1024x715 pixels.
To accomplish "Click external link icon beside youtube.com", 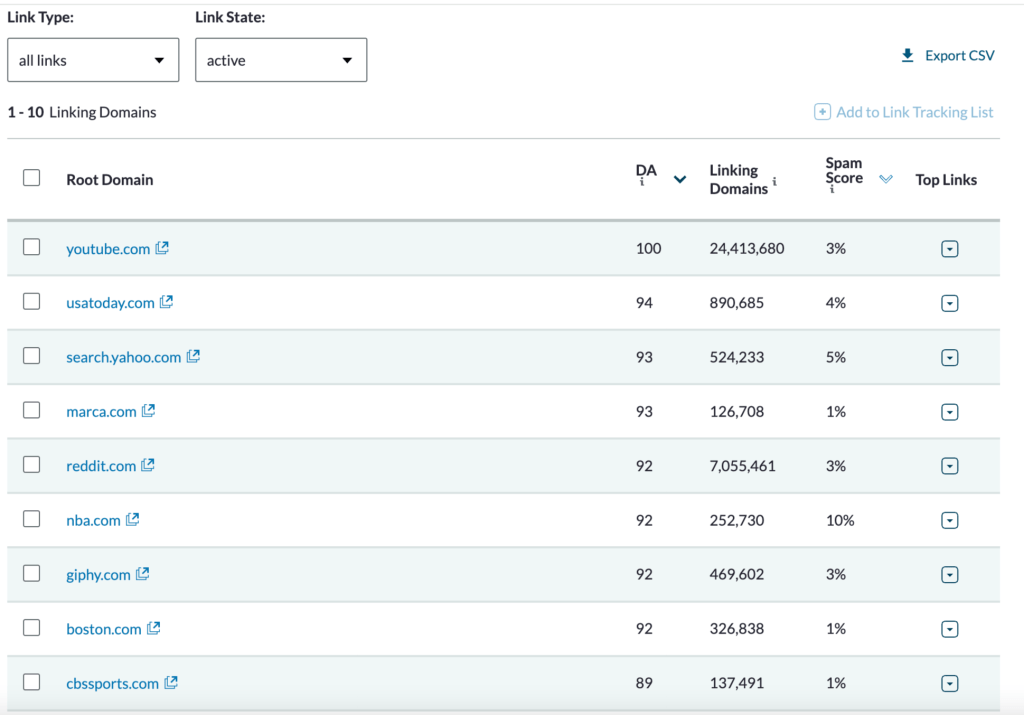I will pyautogui.click(x=162, y=248).
